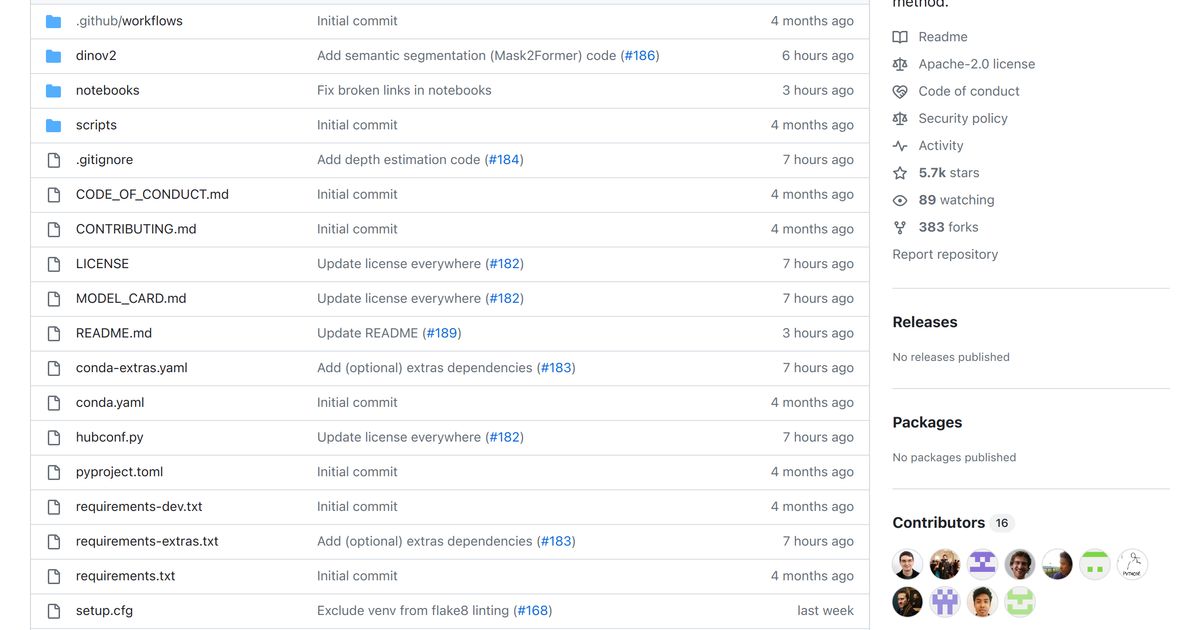Click the Security policy shield icon
The width and height of the screenshot is (1200, 630).
[901, 118]
